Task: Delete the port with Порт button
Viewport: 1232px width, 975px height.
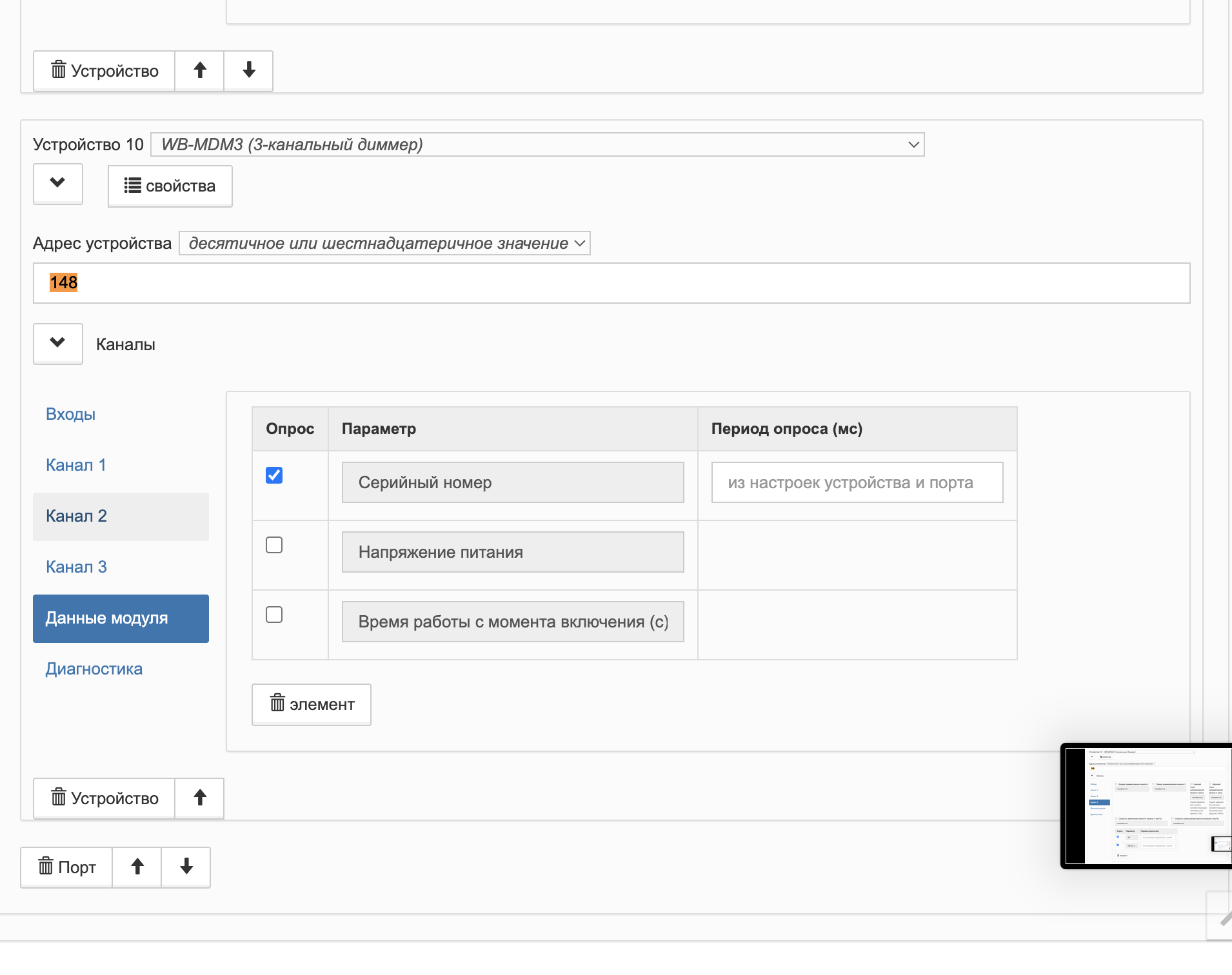Action: tap(67, 867)
